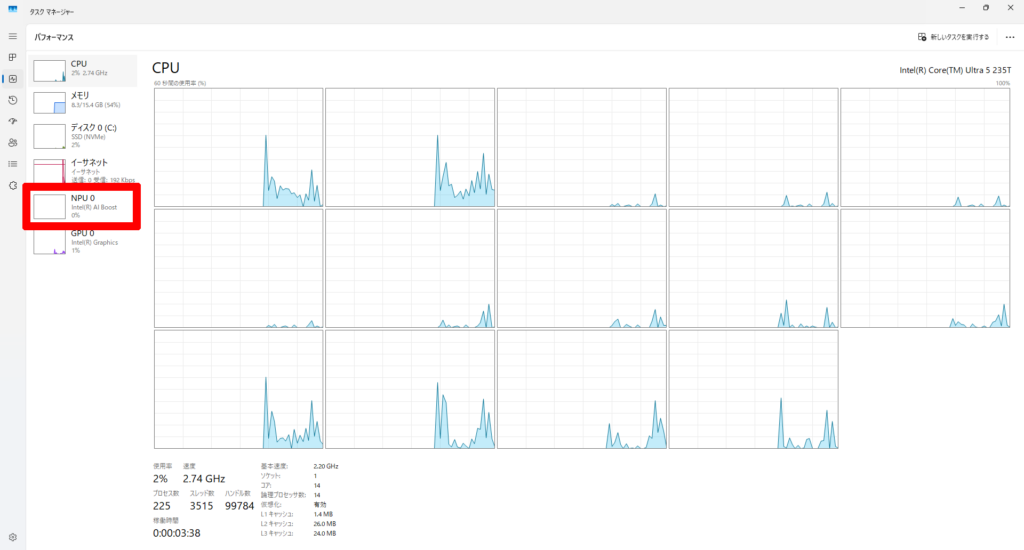Open the Startup apps page icon

click(x=13, y=121)
